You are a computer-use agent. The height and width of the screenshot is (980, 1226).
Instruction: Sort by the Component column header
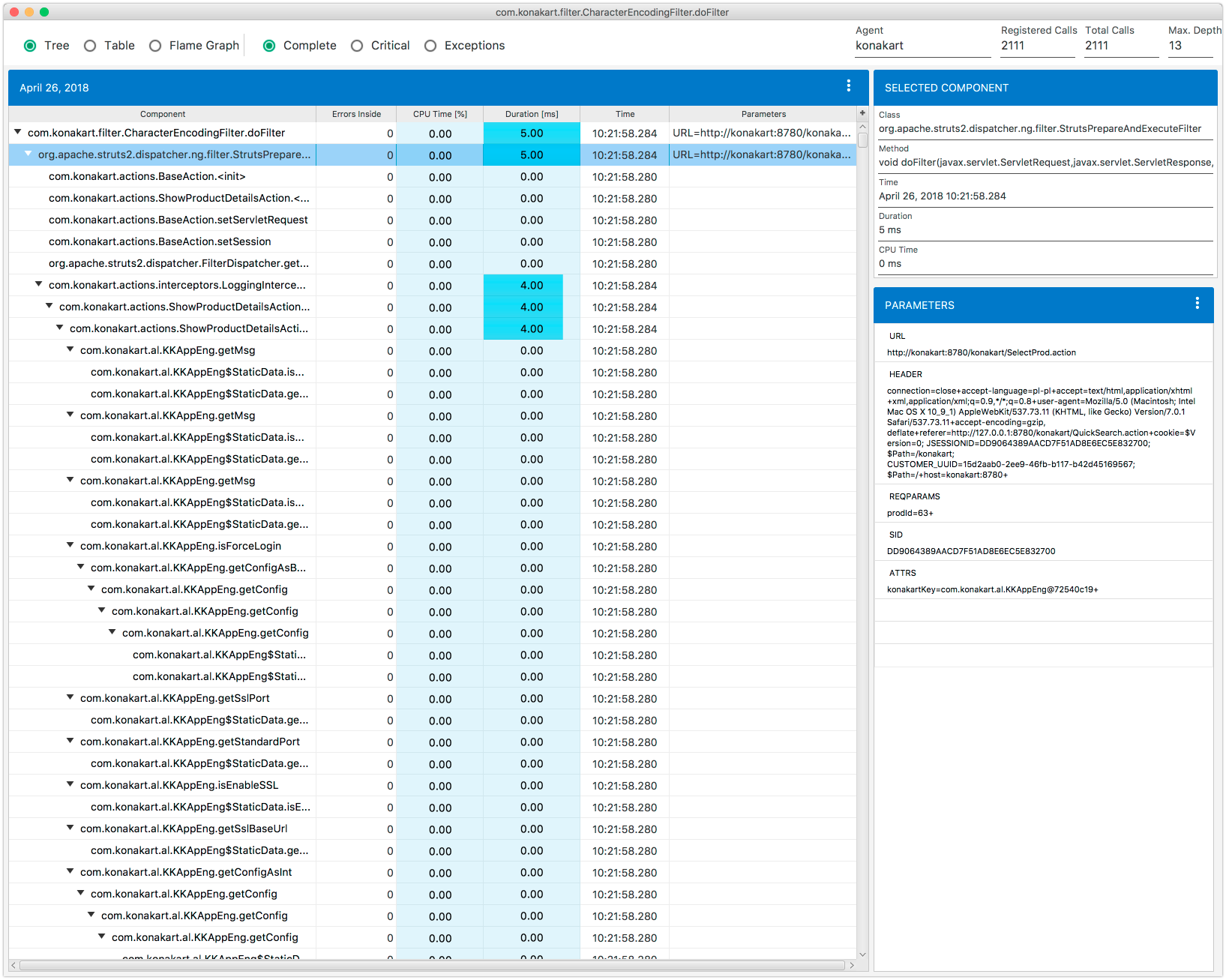coord(163,114)
